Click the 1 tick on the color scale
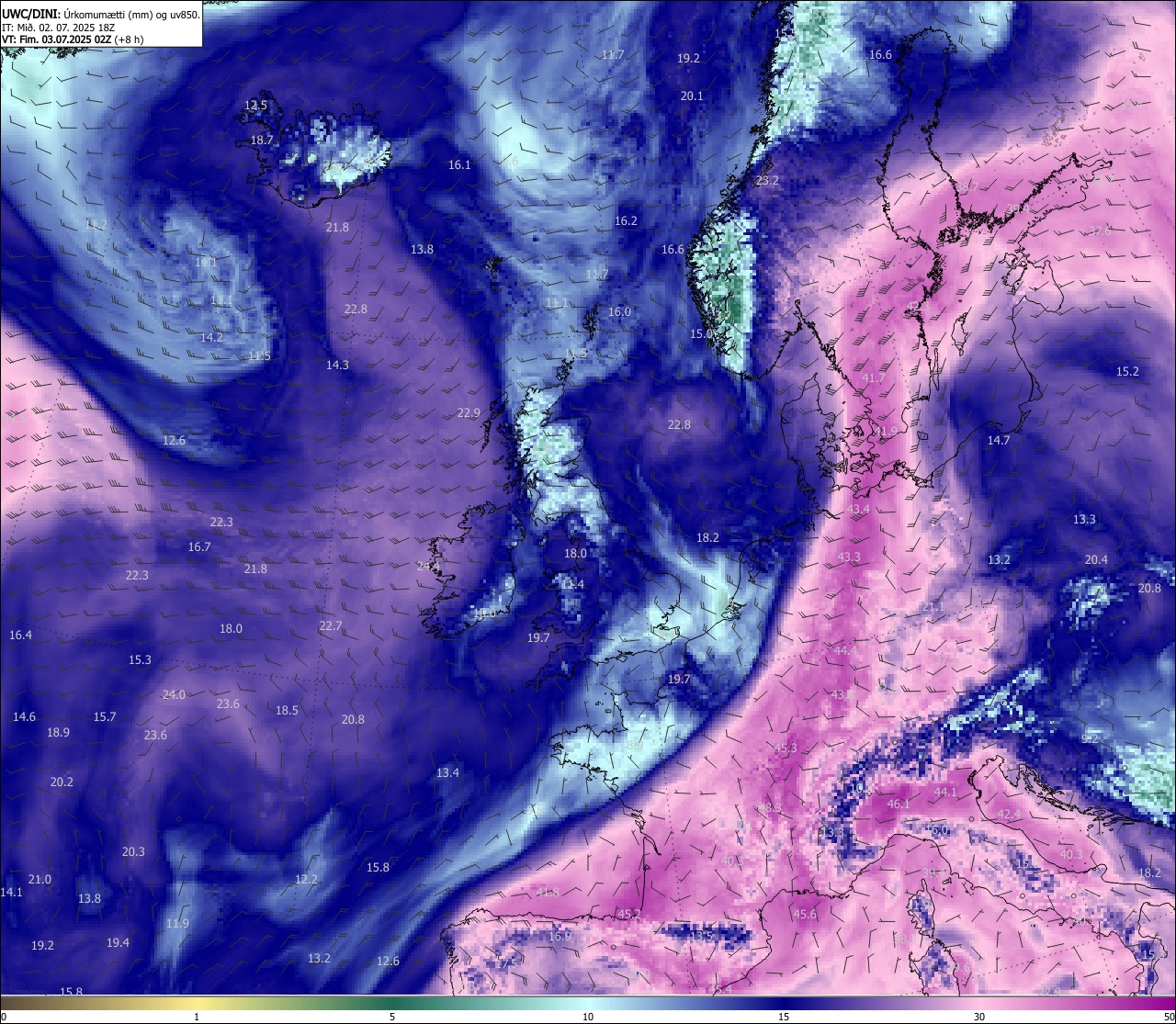The height and width of the screenshot is (1024, 1176). [197, 1016]
